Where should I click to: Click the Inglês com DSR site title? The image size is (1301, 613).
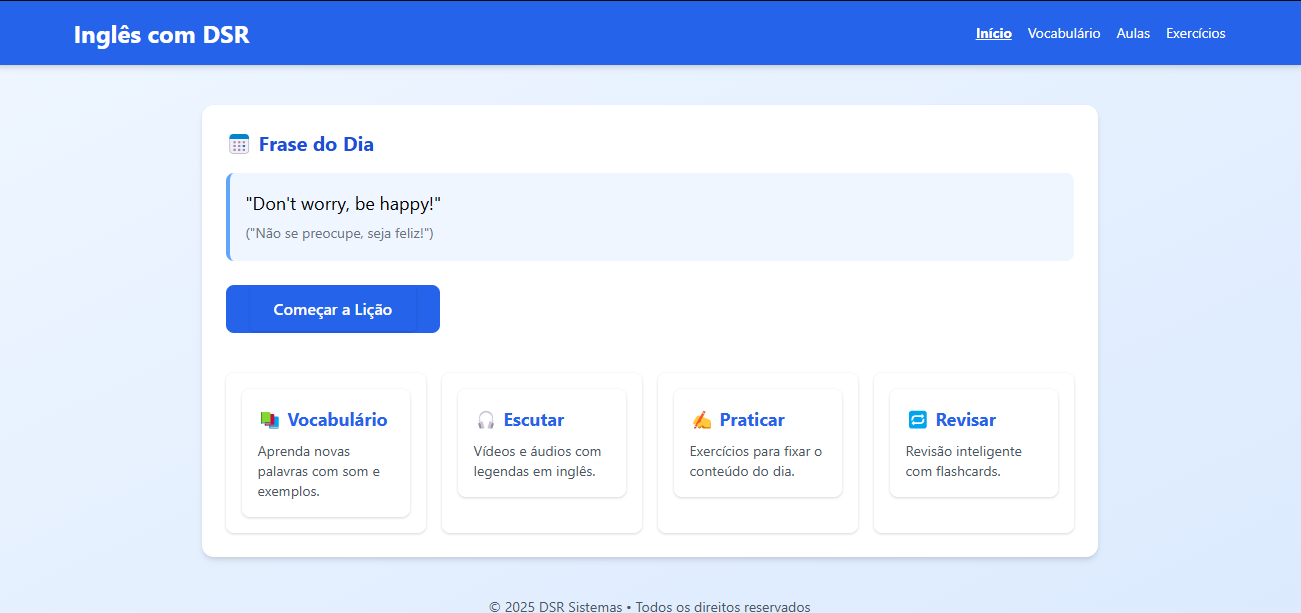click(162, 34)
